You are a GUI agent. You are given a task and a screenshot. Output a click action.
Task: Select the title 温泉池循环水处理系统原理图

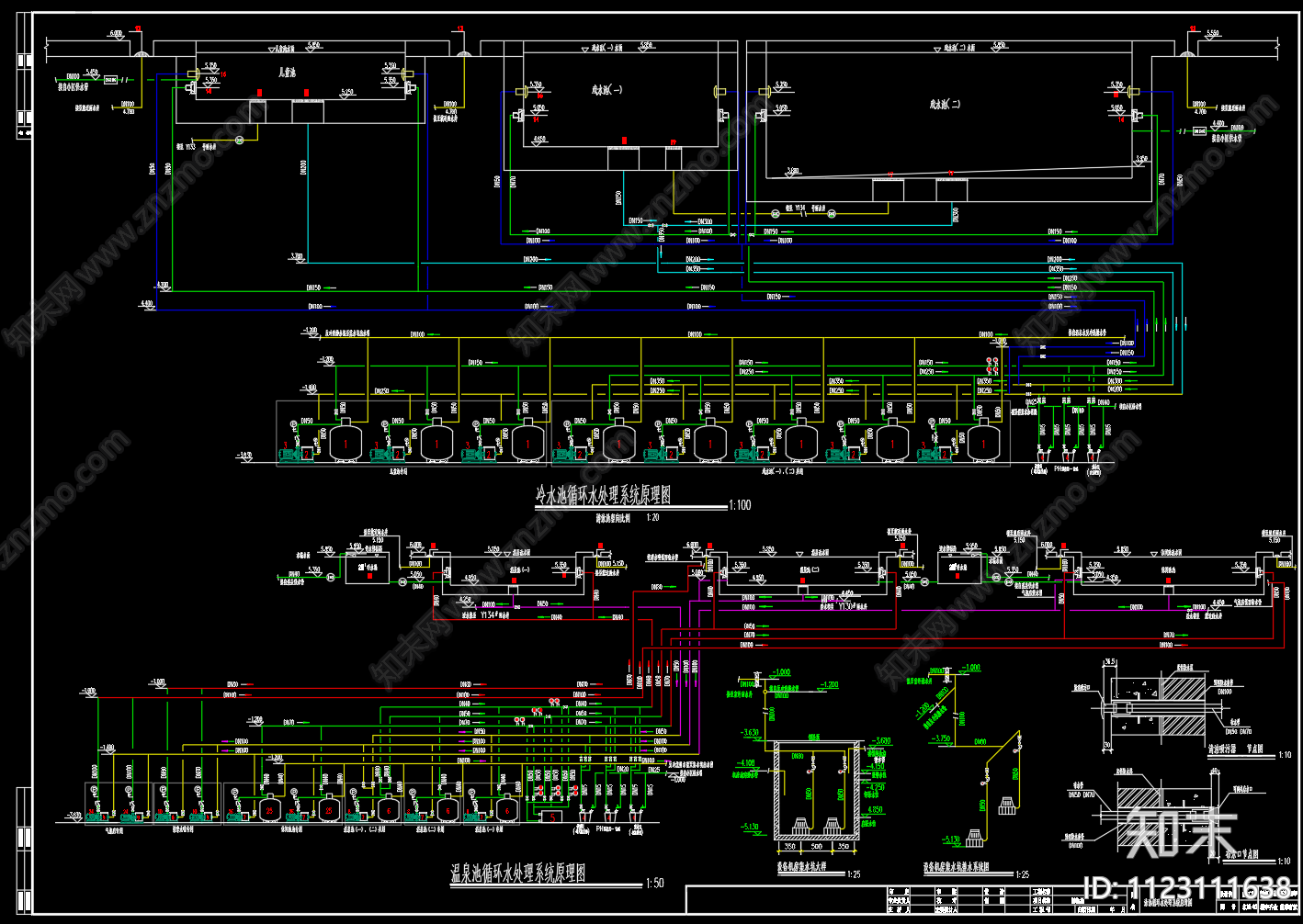coord(517,873)
